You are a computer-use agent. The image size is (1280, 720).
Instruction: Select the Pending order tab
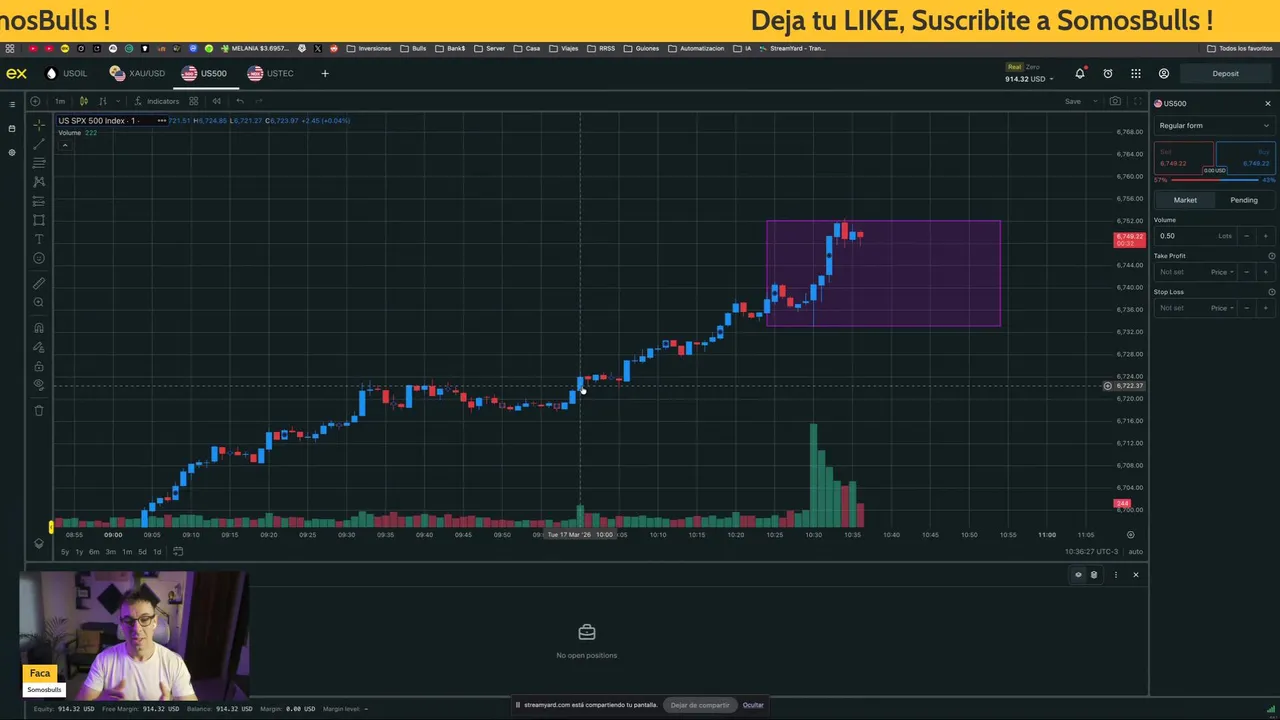[1244, 200]
